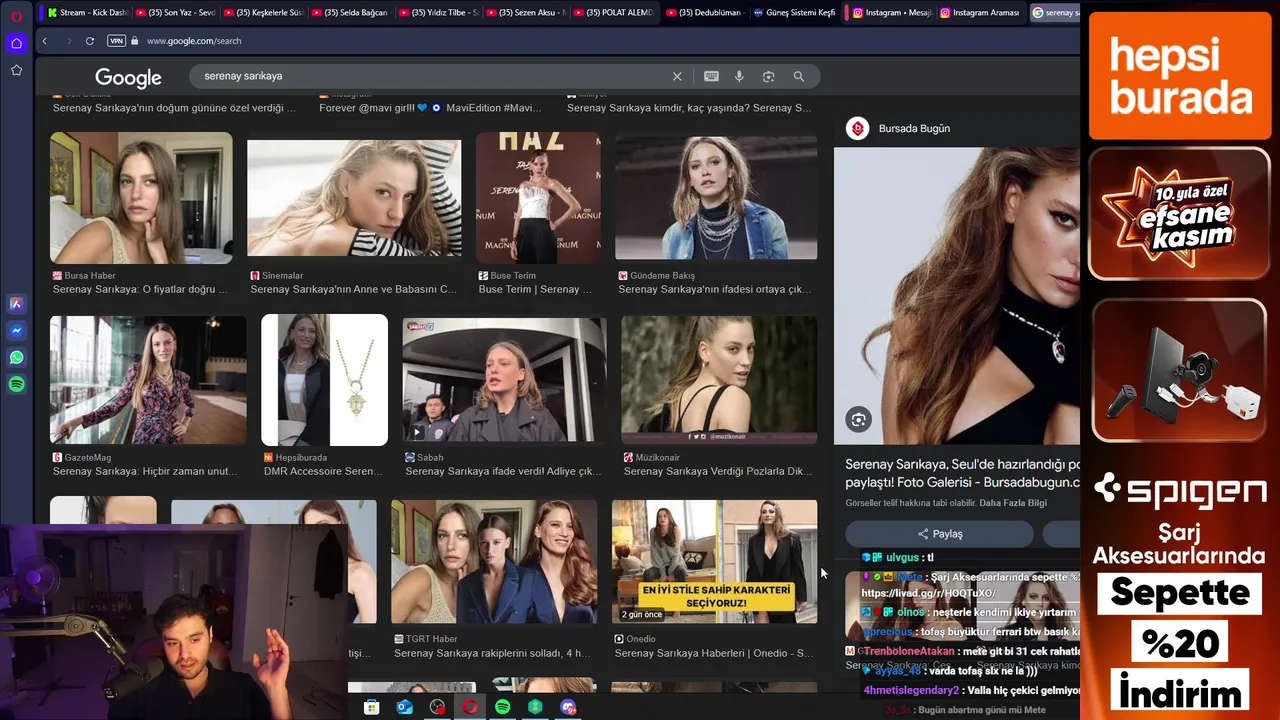Open Google Lens image search icon
1280x720 pixels.
(x=768, y=76)
